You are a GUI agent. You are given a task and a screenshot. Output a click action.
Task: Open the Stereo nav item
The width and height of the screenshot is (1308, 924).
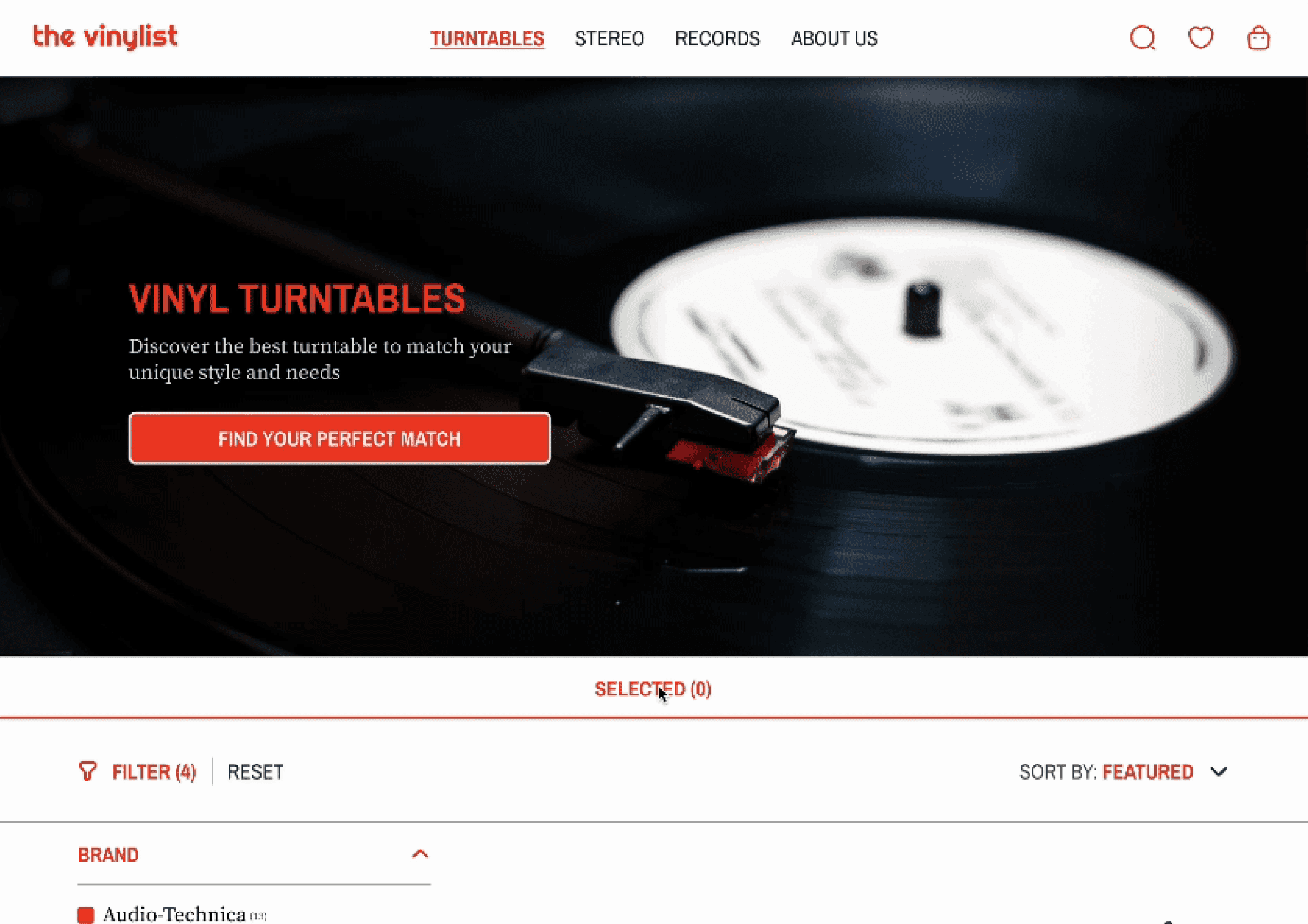click(x=609, y=38)
